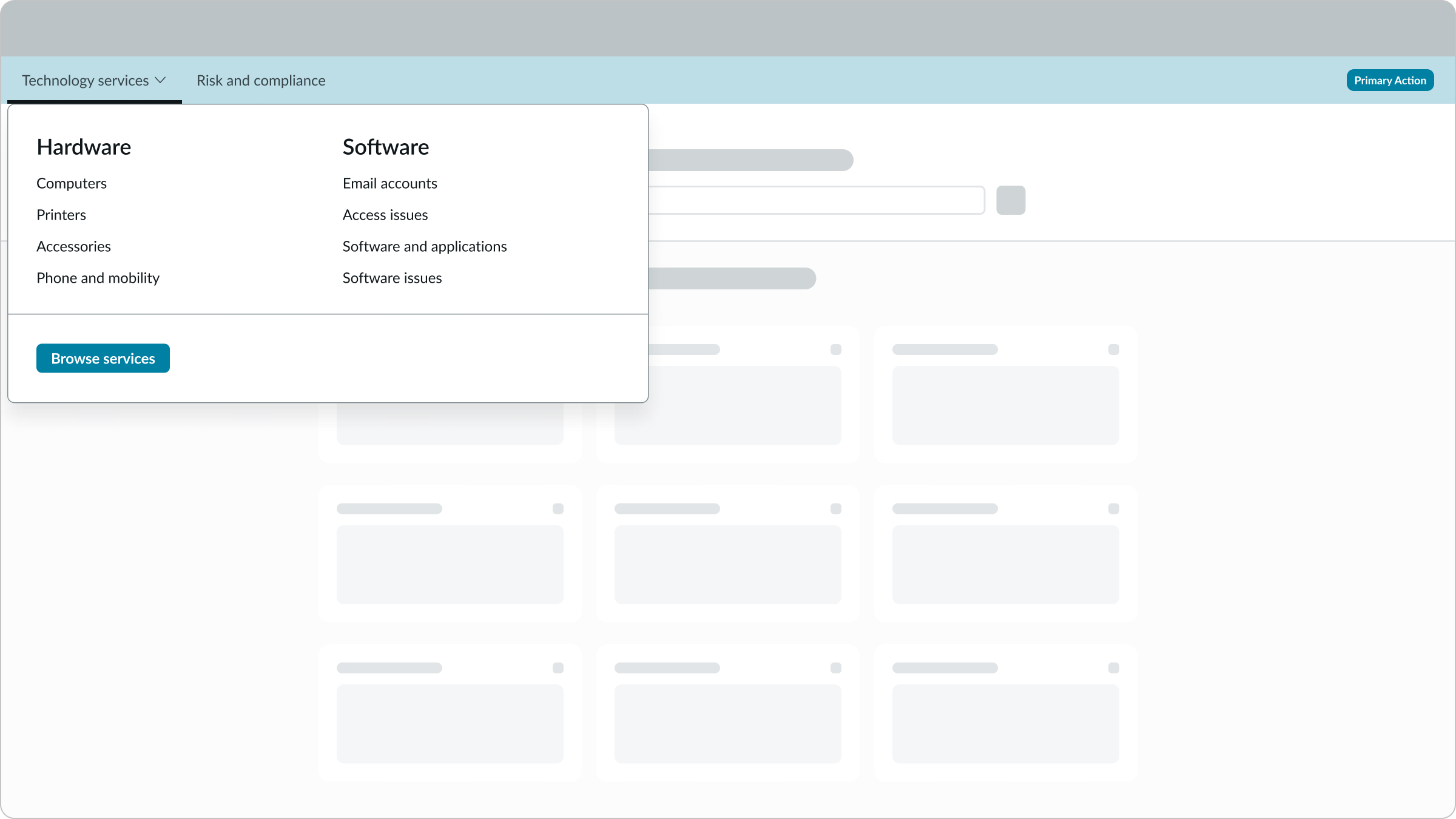Viewport: 1456px width, 819px height.
Task: Open Email accounts under Software
Action: (390, 183)
